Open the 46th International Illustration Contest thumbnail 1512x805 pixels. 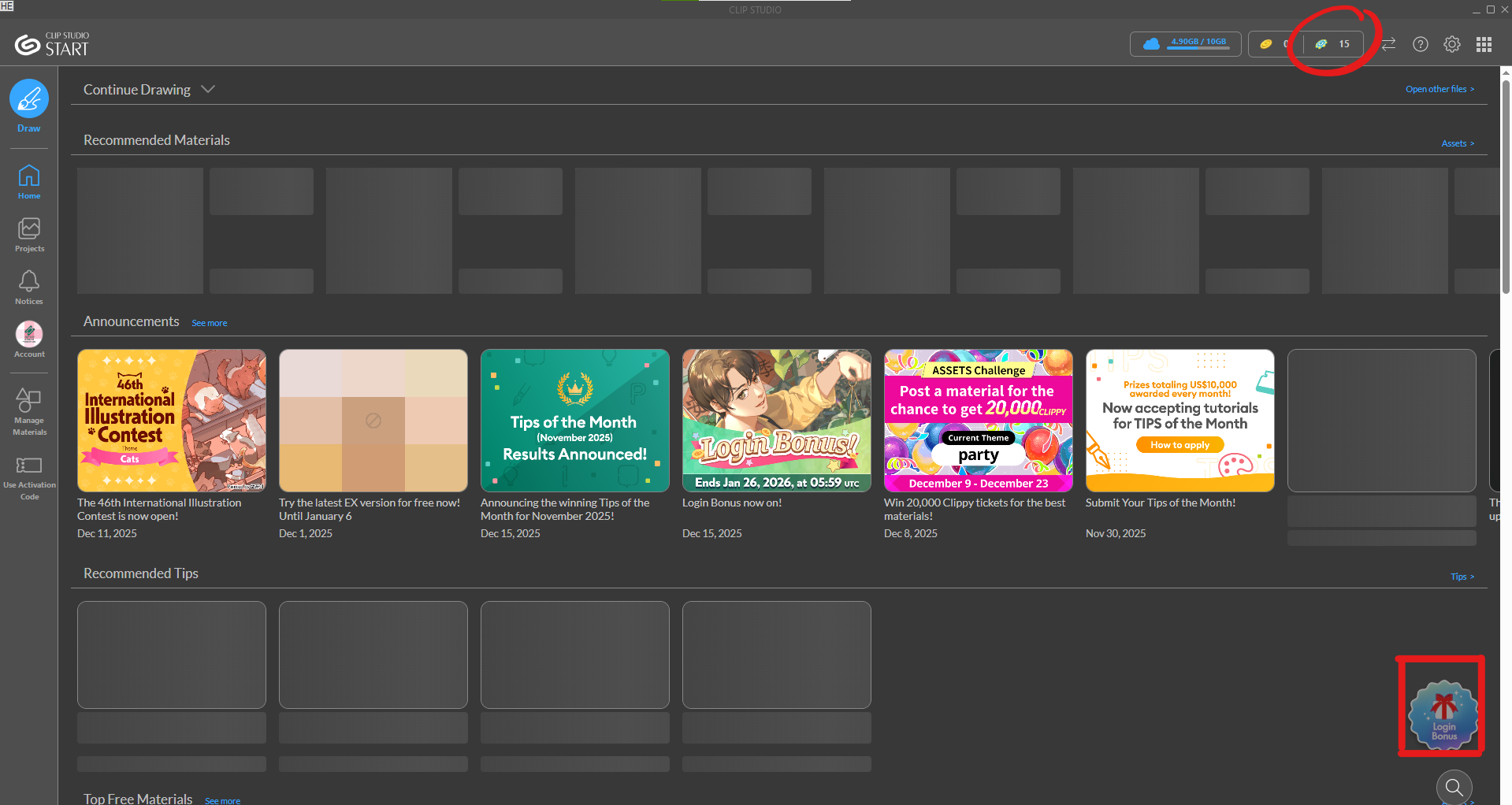[x=172, y=421]
